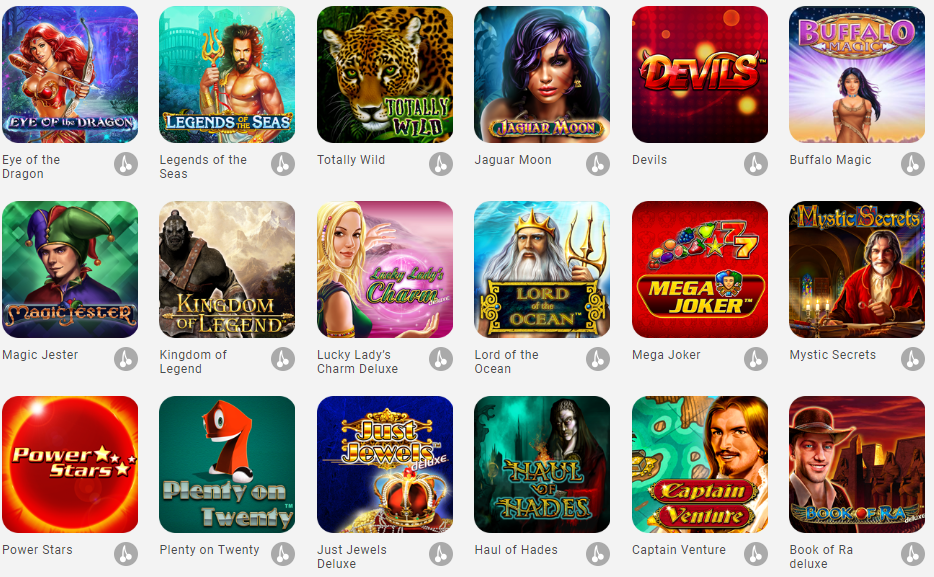Click the cherry icon next to Totally Wild
The width and height of the screenshot is (934, 577).
coord(441,164)
